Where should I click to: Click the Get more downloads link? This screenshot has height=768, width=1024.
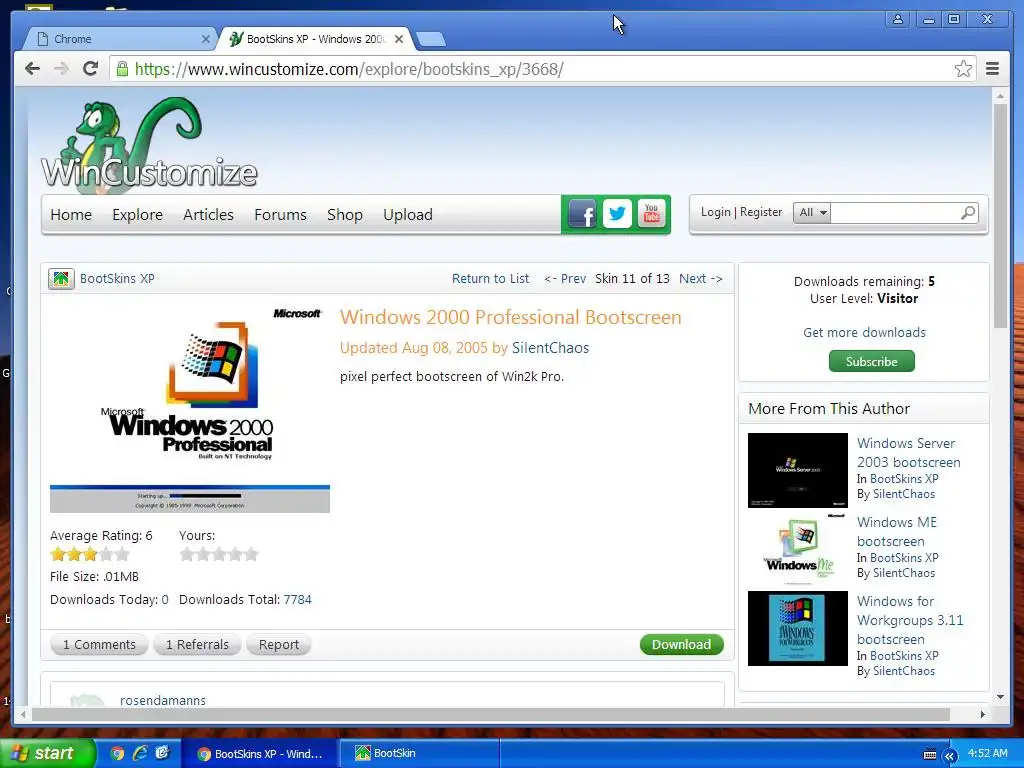[864, 332]
